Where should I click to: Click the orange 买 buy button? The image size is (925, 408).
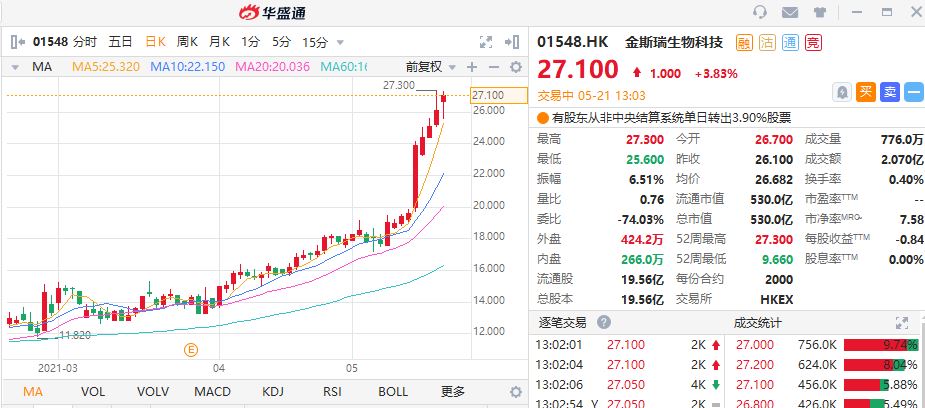point(865,92)
